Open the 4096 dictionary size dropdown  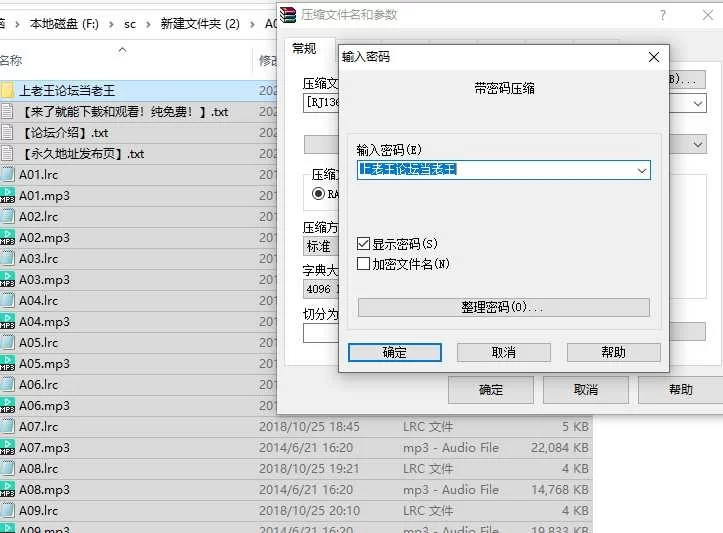coord(321,289)
